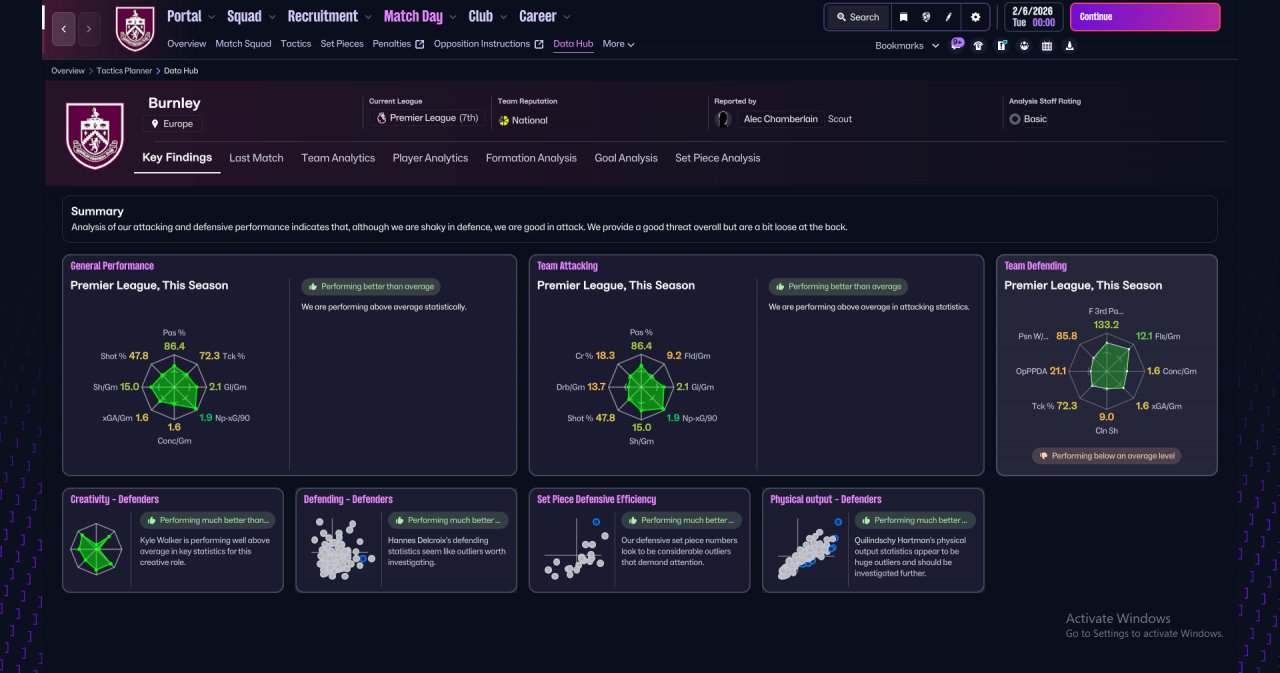The height and width of the screenshot is (673, 1280).
Task: Open the messages inbox icon with 9+ badge
Action: (957, 44)
